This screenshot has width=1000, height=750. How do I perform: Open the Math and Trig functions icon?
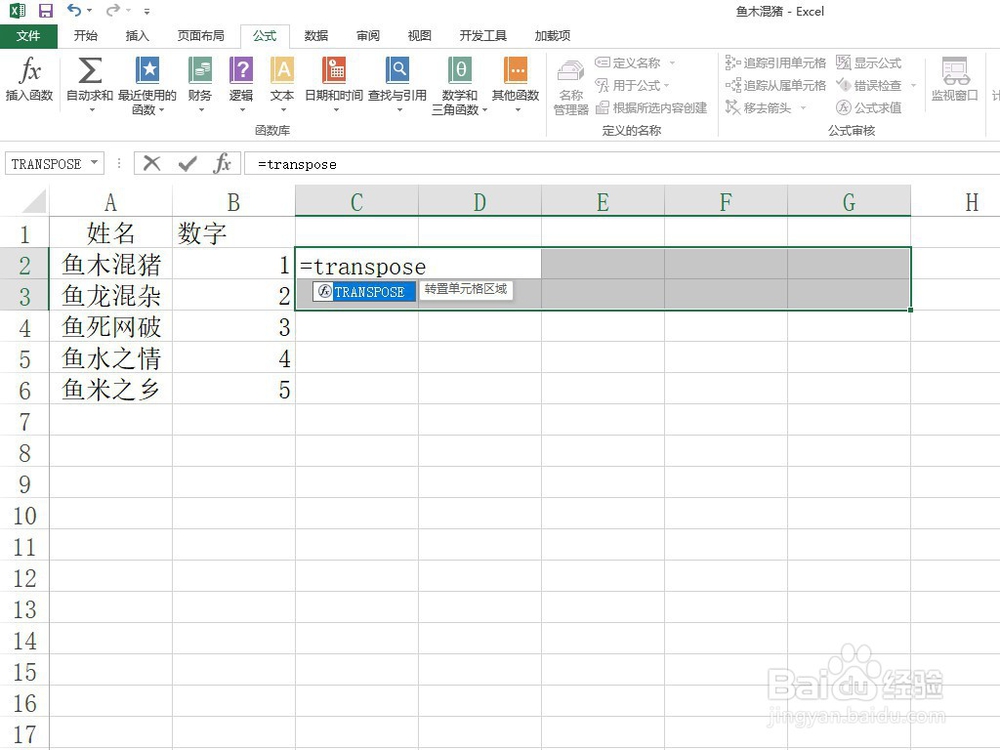460,70
